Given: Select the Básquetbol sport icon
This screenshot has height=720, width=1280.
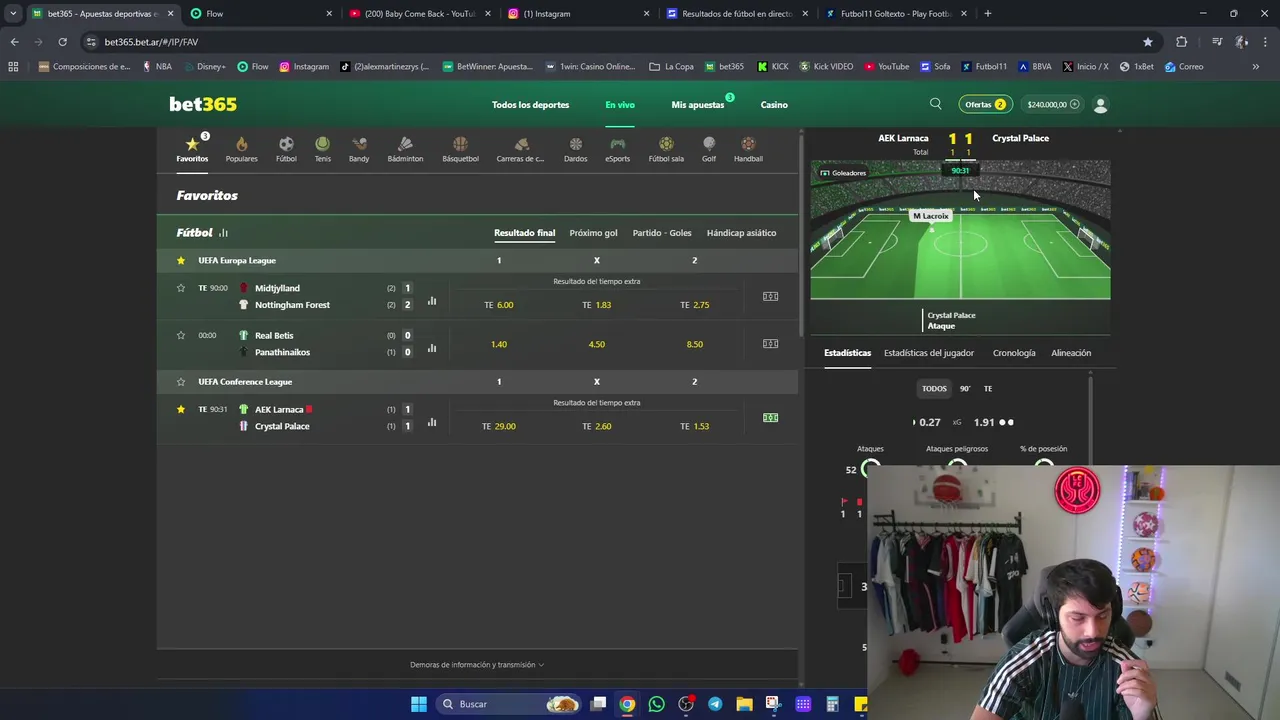Looking at the screenshot, I should point(460,149).
